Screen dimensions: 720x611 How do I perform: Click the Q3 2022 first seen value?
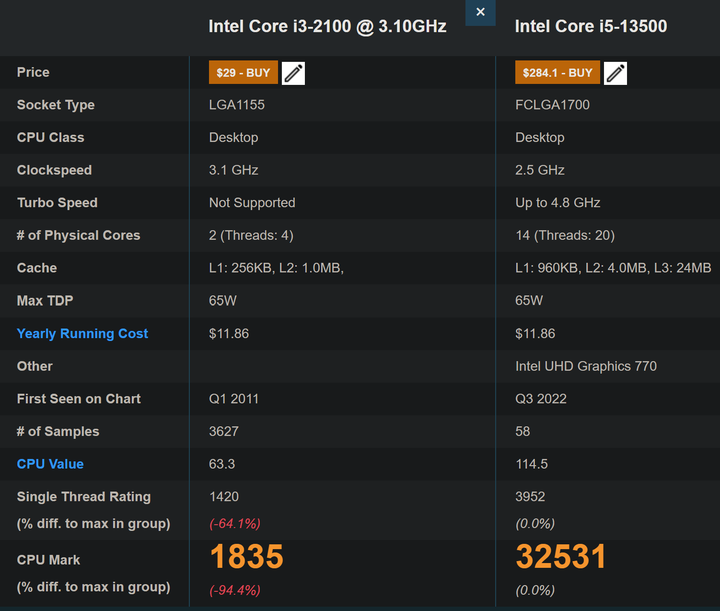541,399
